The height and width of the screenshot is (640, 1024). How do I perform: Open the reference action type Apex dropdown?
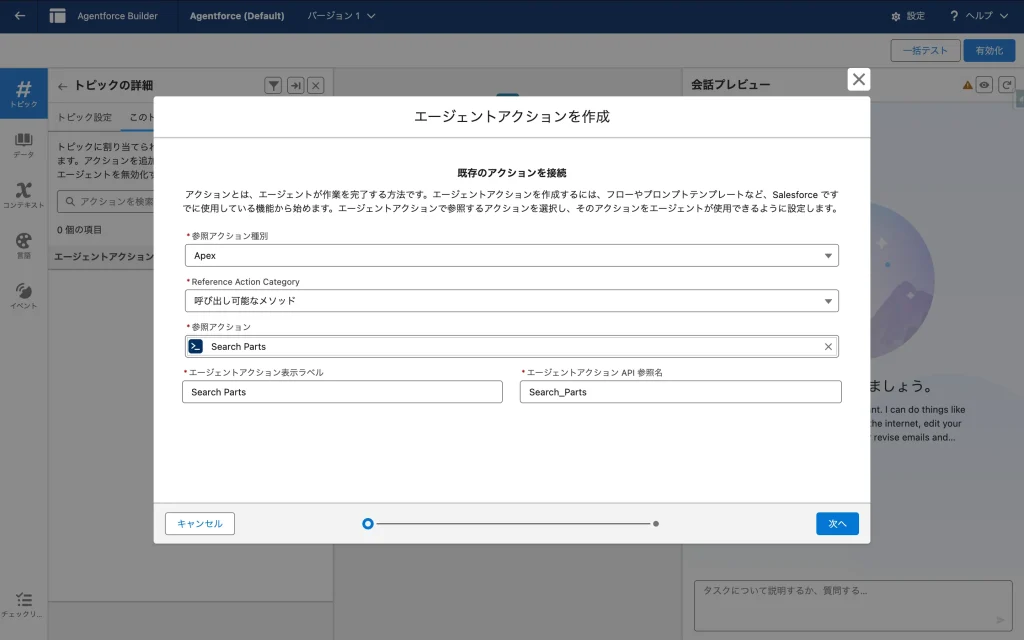click(x=511, y=256)
